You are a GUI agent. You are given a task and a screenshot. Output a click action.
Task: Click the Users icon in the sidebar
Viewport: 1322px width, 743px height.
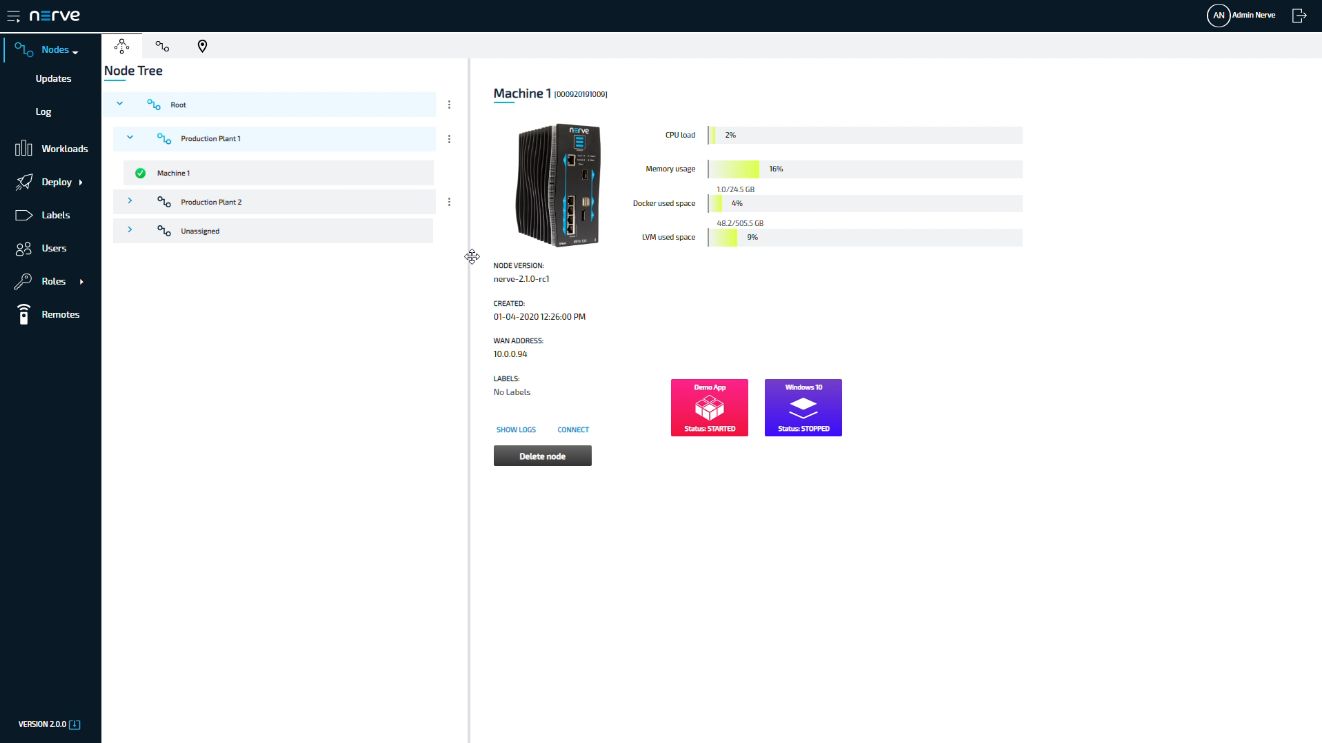point(24,248)
